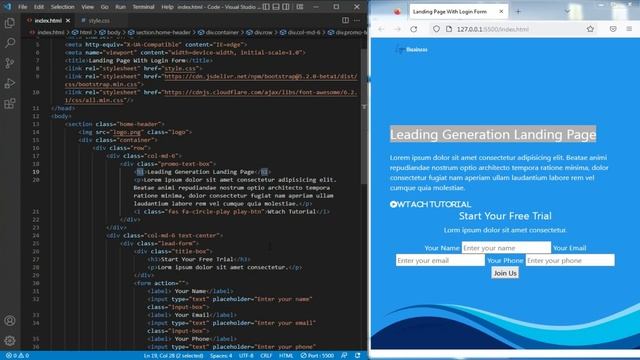This screenshot has height=360, width=640.
Task: Open Source Control view
Action: (x=10, y=63)
